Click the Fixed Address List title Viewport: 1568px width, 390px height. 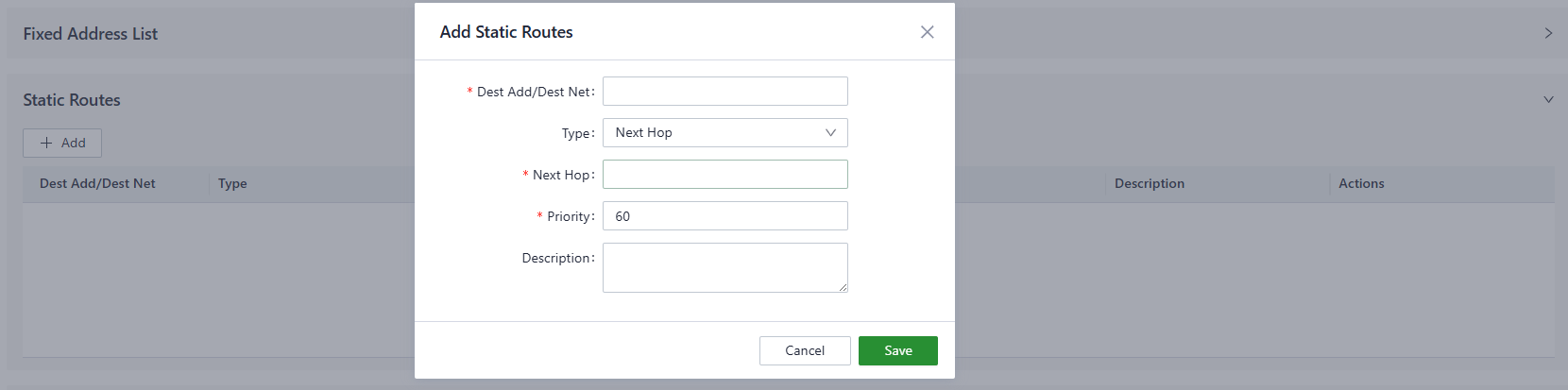pos(91,34)
